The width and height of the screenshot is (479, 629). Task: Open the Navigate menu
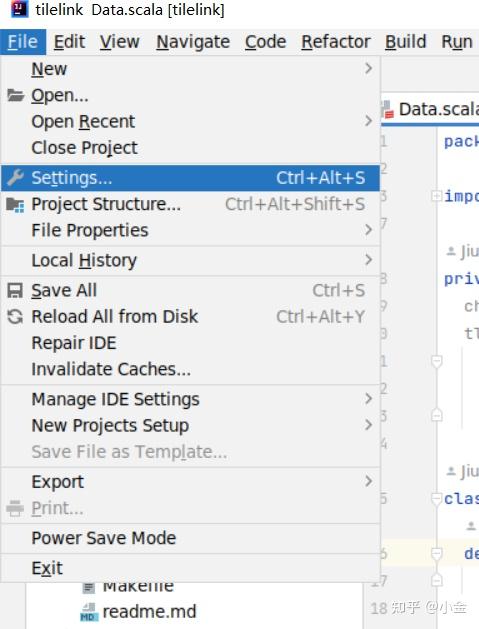tap(193, 42)
